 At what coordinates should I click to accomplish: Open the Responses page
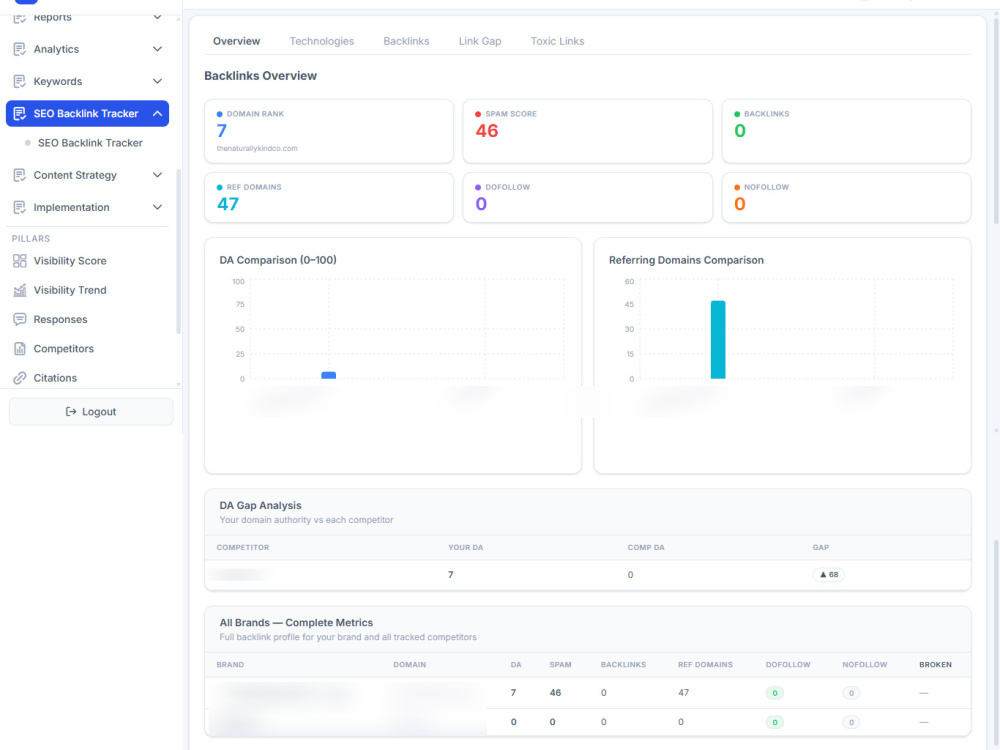[x=61, y=320]
